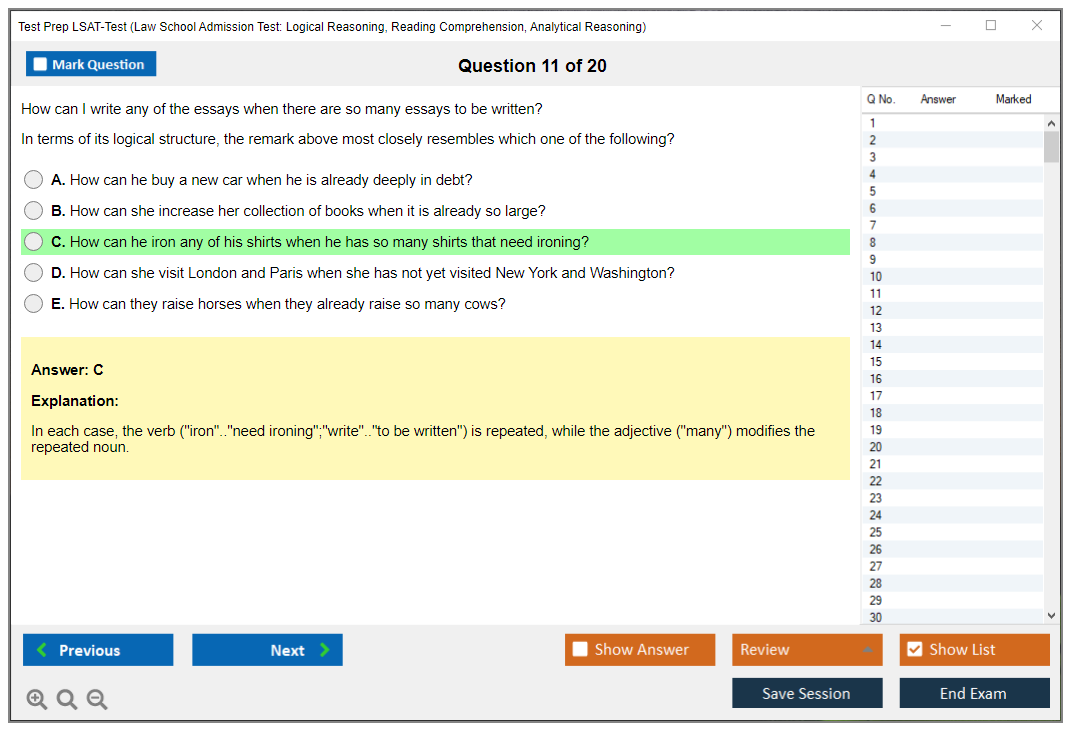Click the zoom out magnifier icon
The width and height of the screenshot is (1075, 735).
[97, 700]
